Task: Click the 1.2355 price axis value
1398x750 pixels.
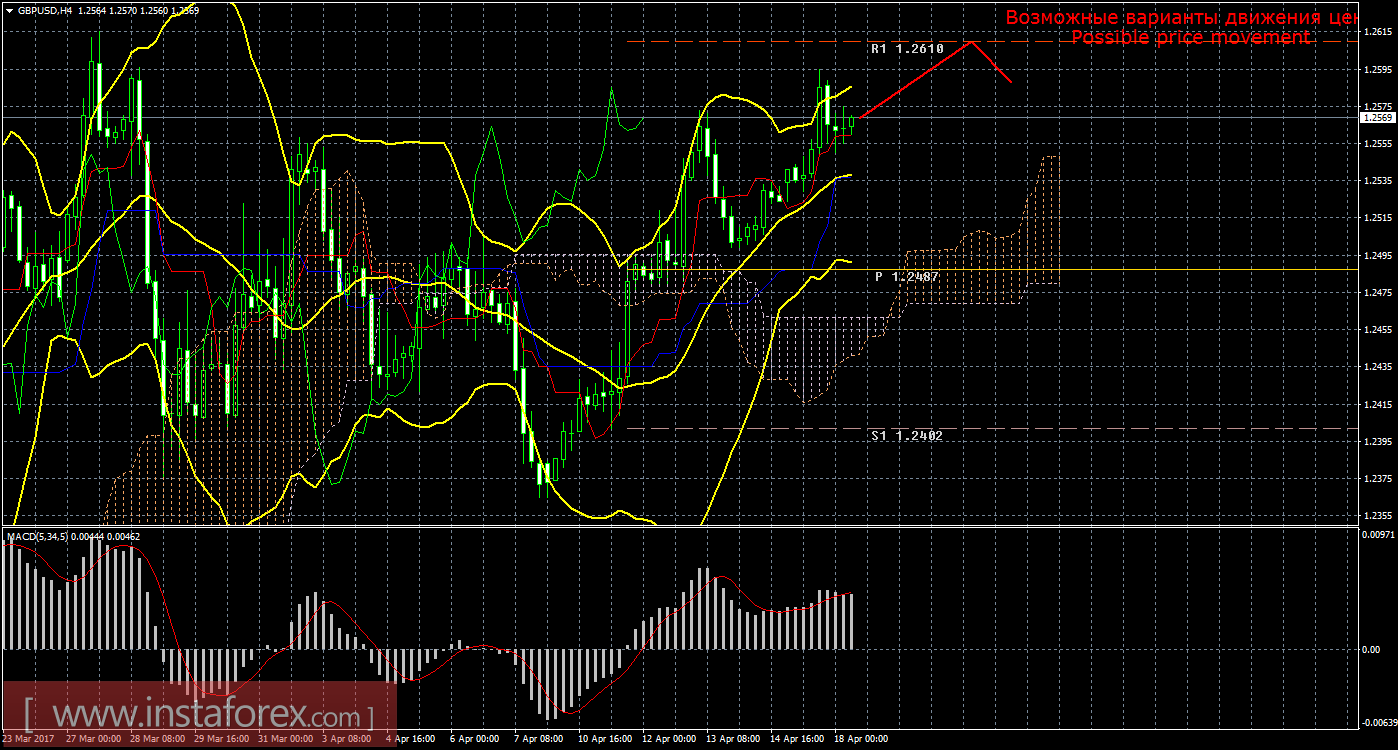Action: [x=1377, y=516]
